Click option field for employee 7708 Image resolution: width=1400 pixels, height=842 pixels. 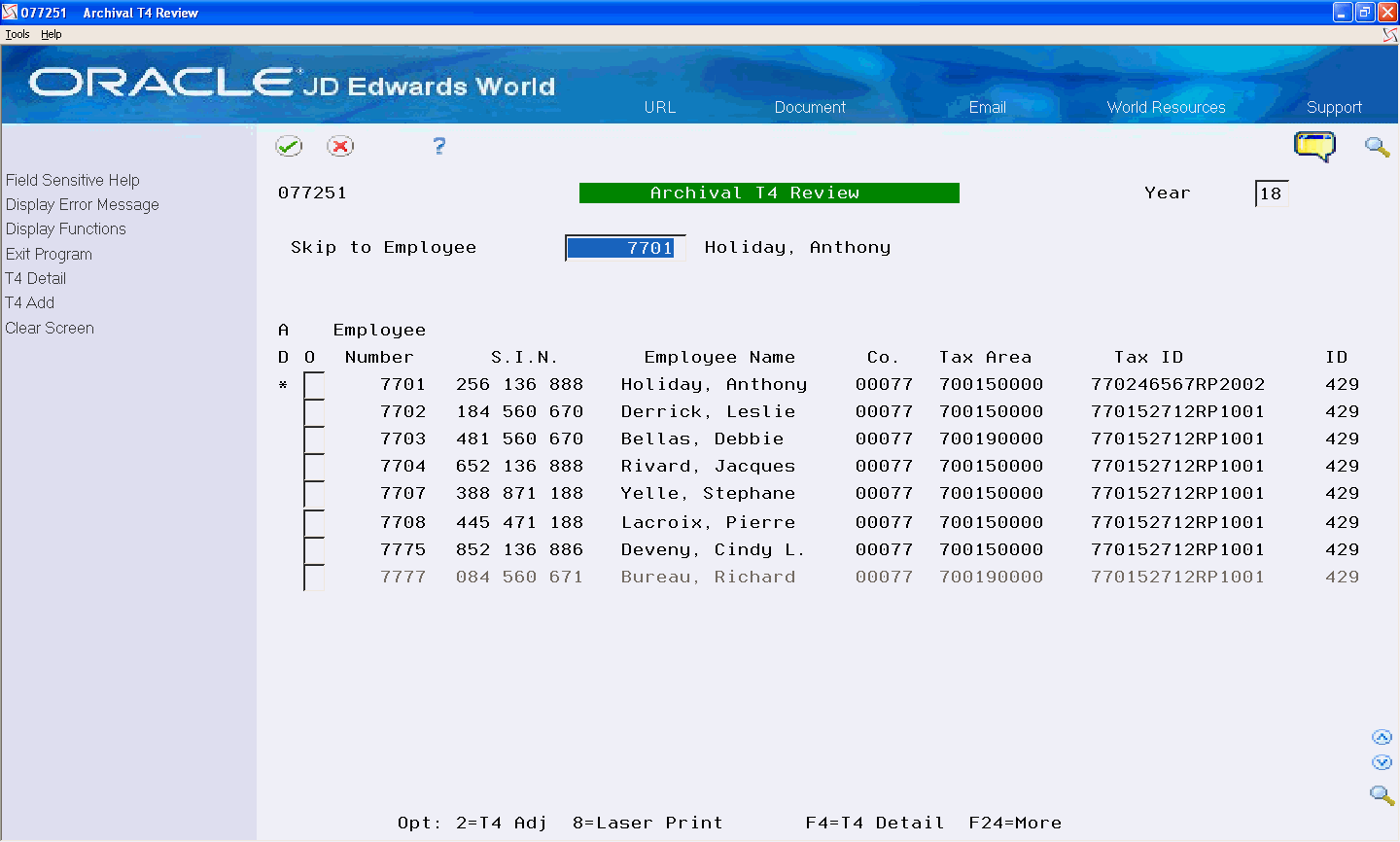(x=314, y=523)
